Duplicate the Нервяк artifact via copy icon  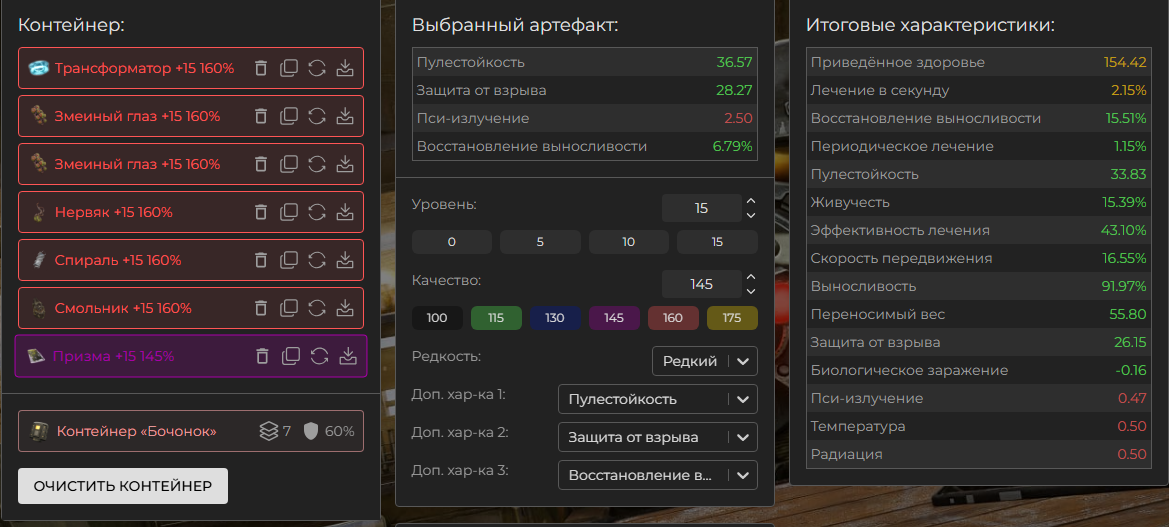point(289,212)
